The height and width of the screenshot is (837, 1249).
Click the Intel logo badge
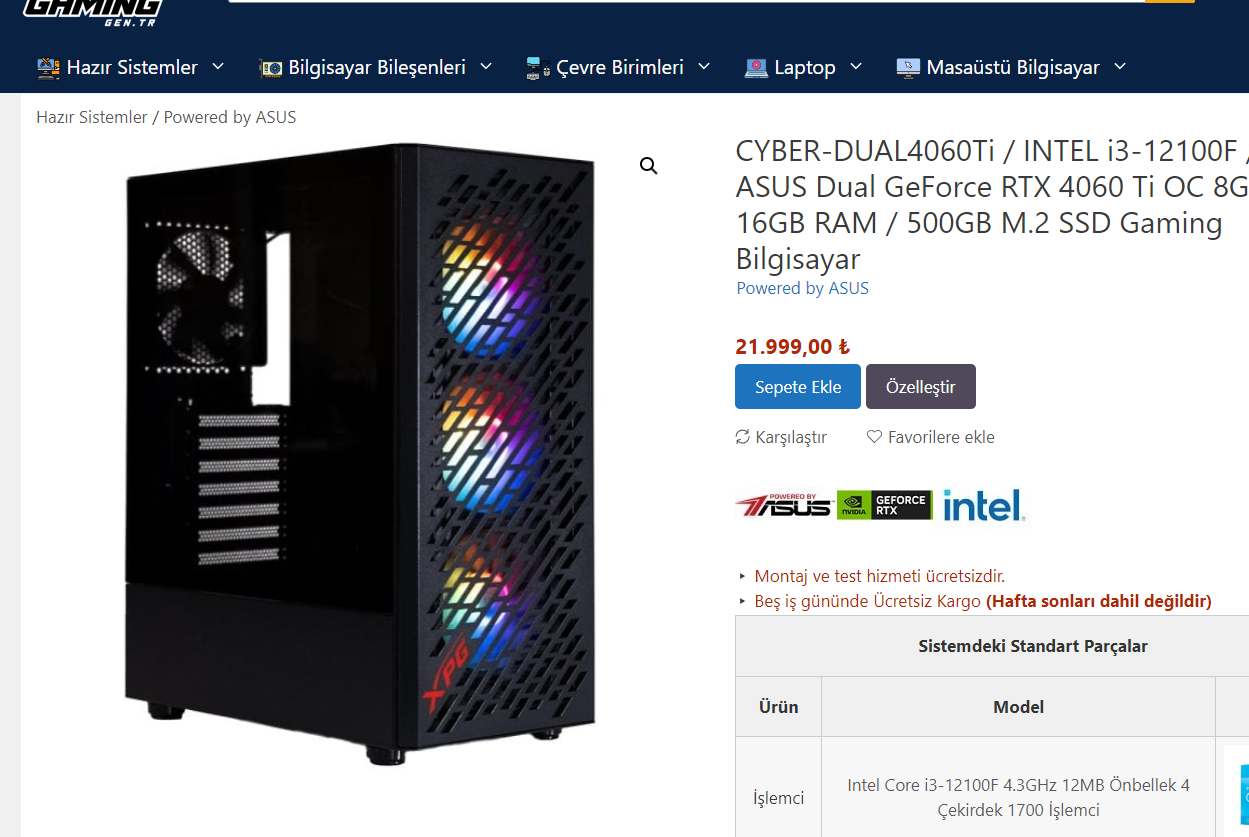[x=984, y=505]
